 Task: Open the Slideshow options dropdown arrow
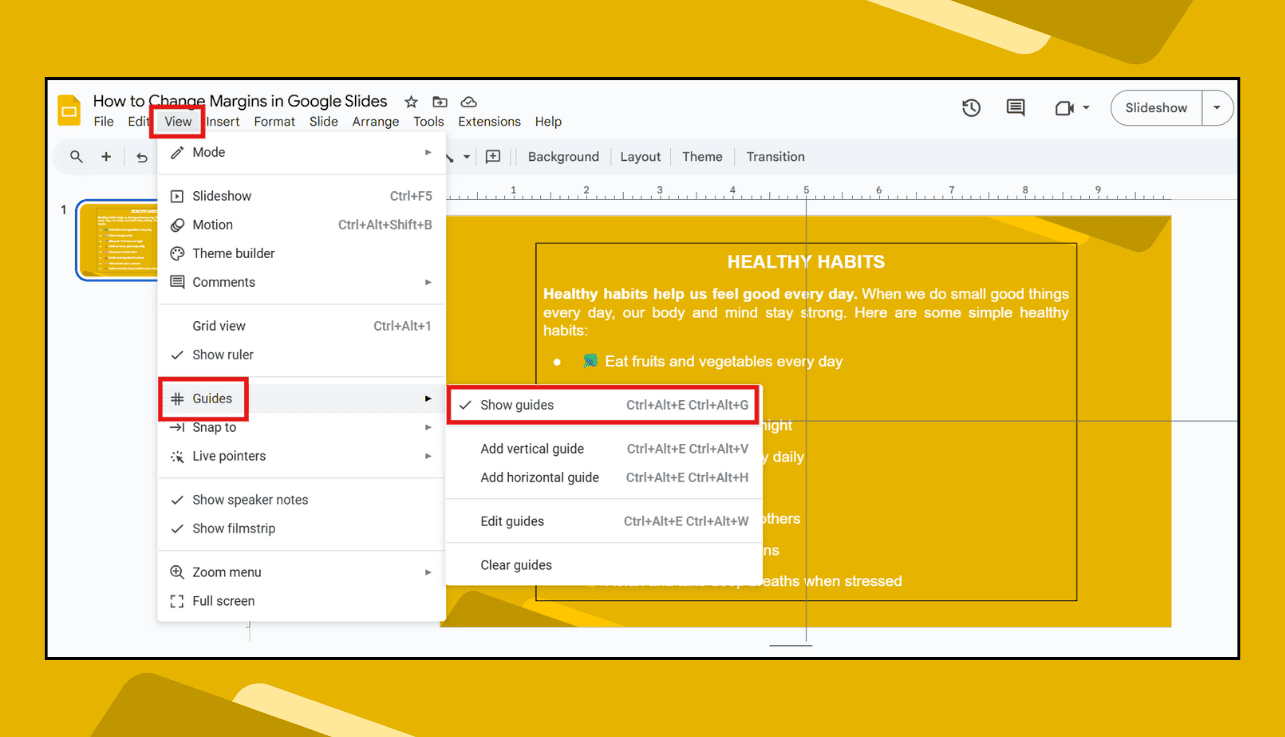(x=1216, y=107)
